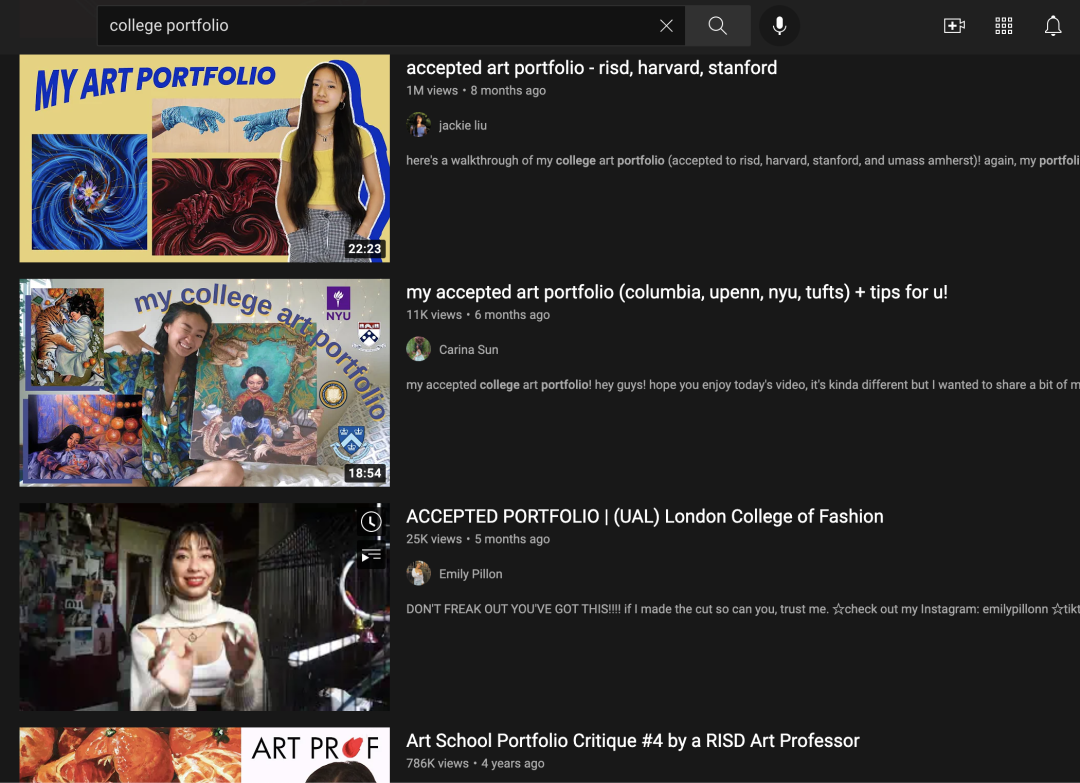Open the create video camera icon
Image resolution: width=1080 pixels, height=783 pixels.
954,26
